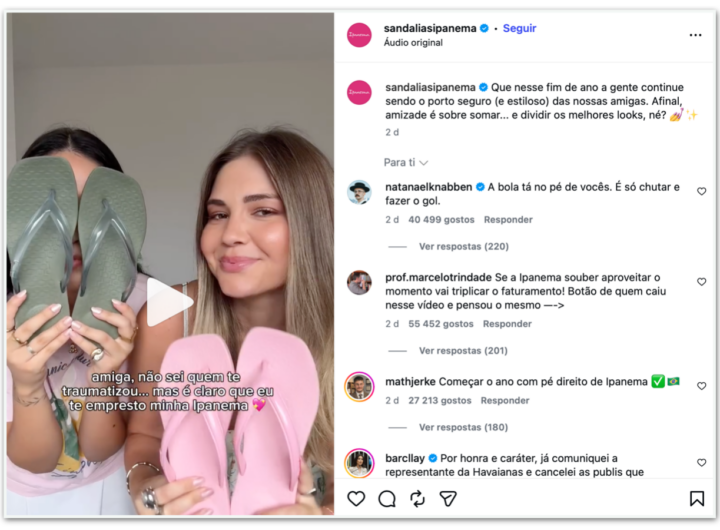Follow the account via Seguir
Viewport: 720px width, 530px height.
pos(519,28)
